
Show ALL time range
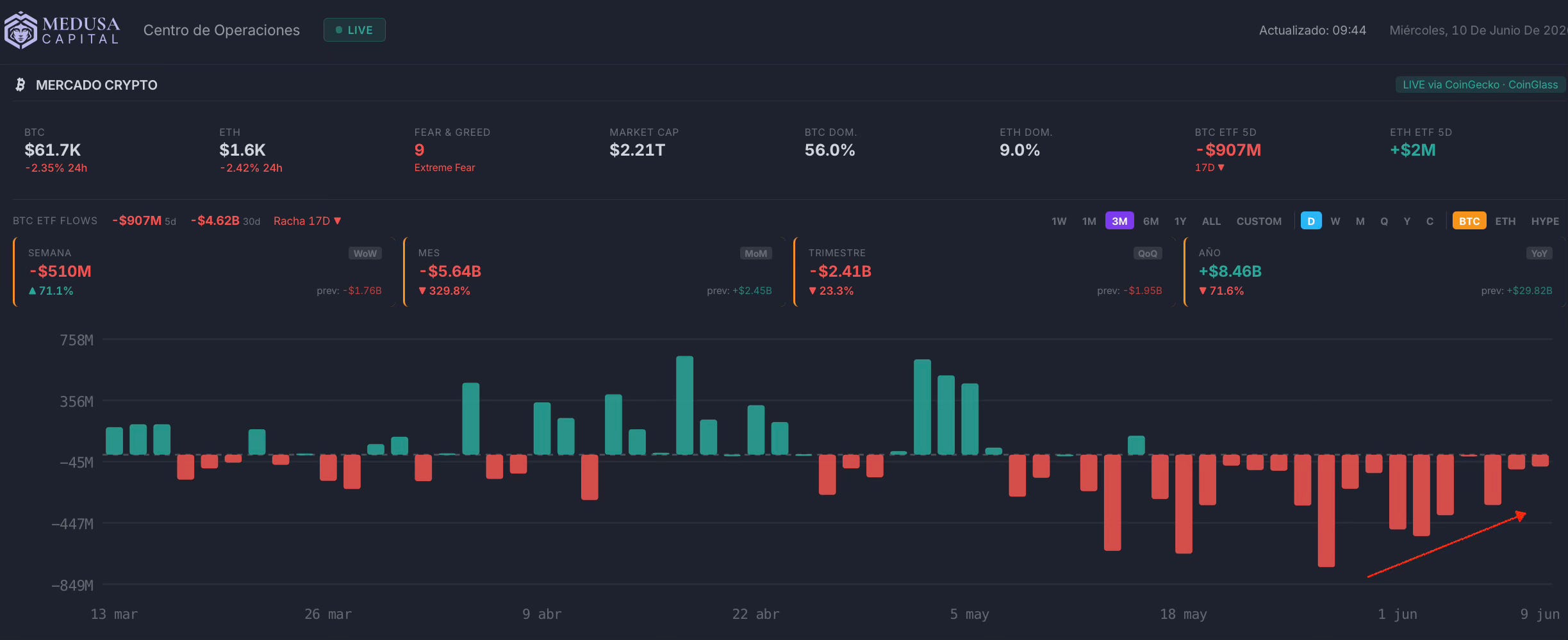point(1211,221)
